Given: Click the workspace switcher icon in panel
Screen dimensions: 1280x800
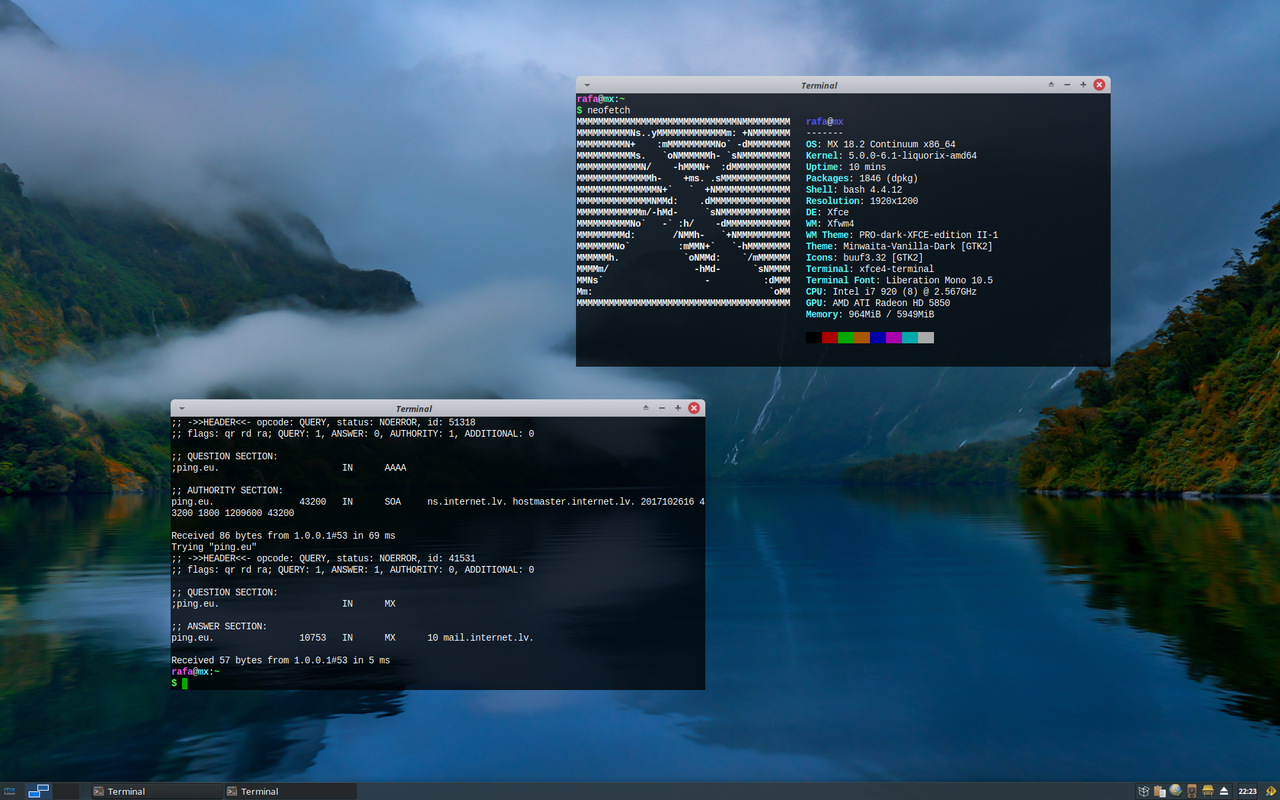Looking at the screenshot, I should tap(38, 791).
